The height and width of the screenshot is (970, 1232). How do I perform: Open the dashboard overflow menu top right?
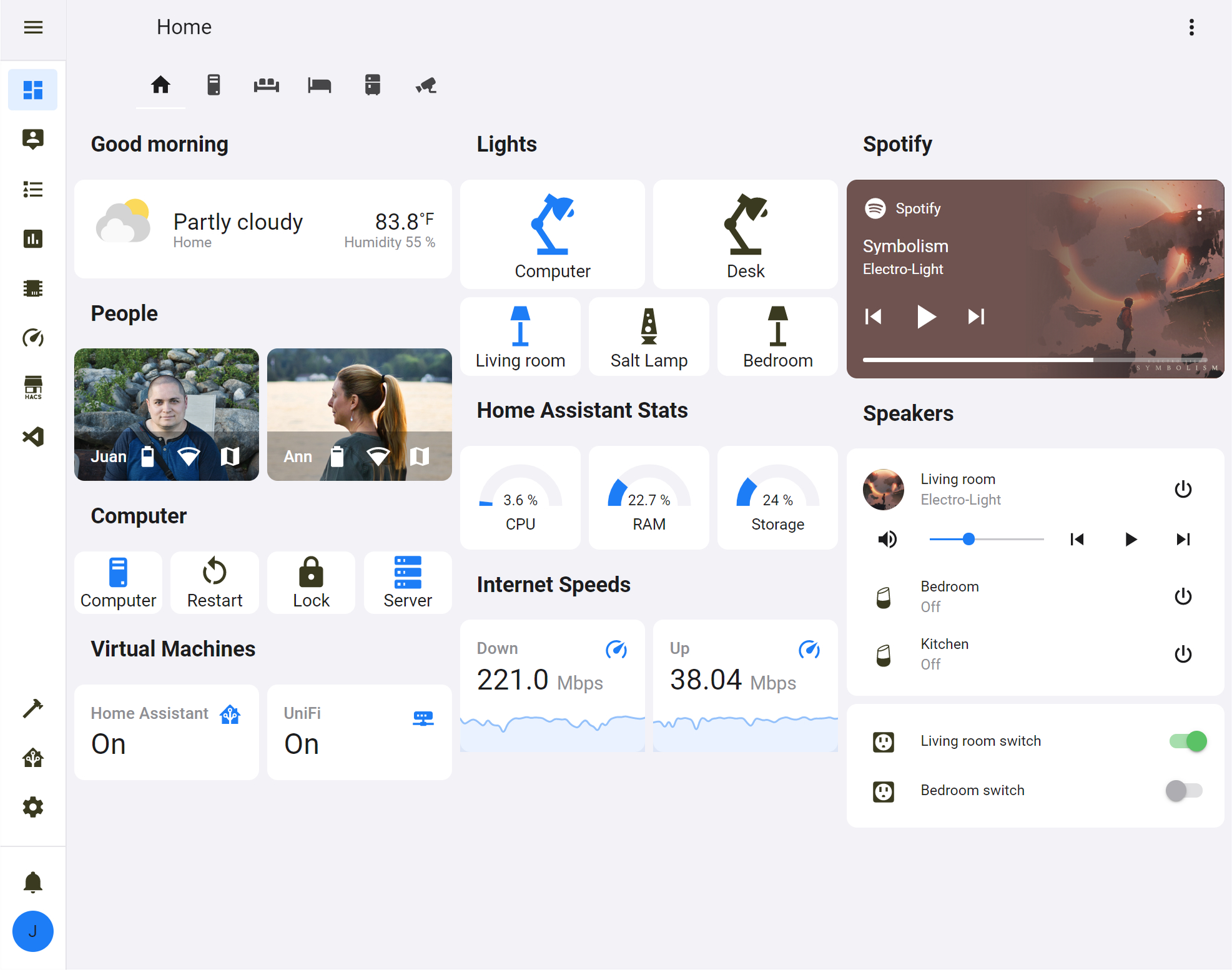(x=1191, y=27)
